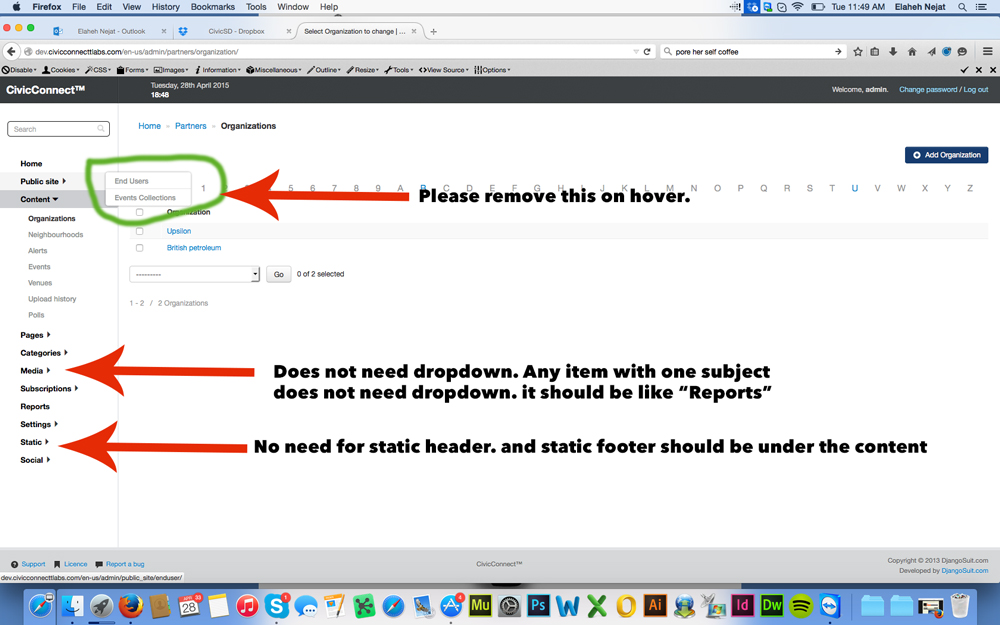
Task: Open the bookmarks list clipboard icon
Action: (875, 52)
